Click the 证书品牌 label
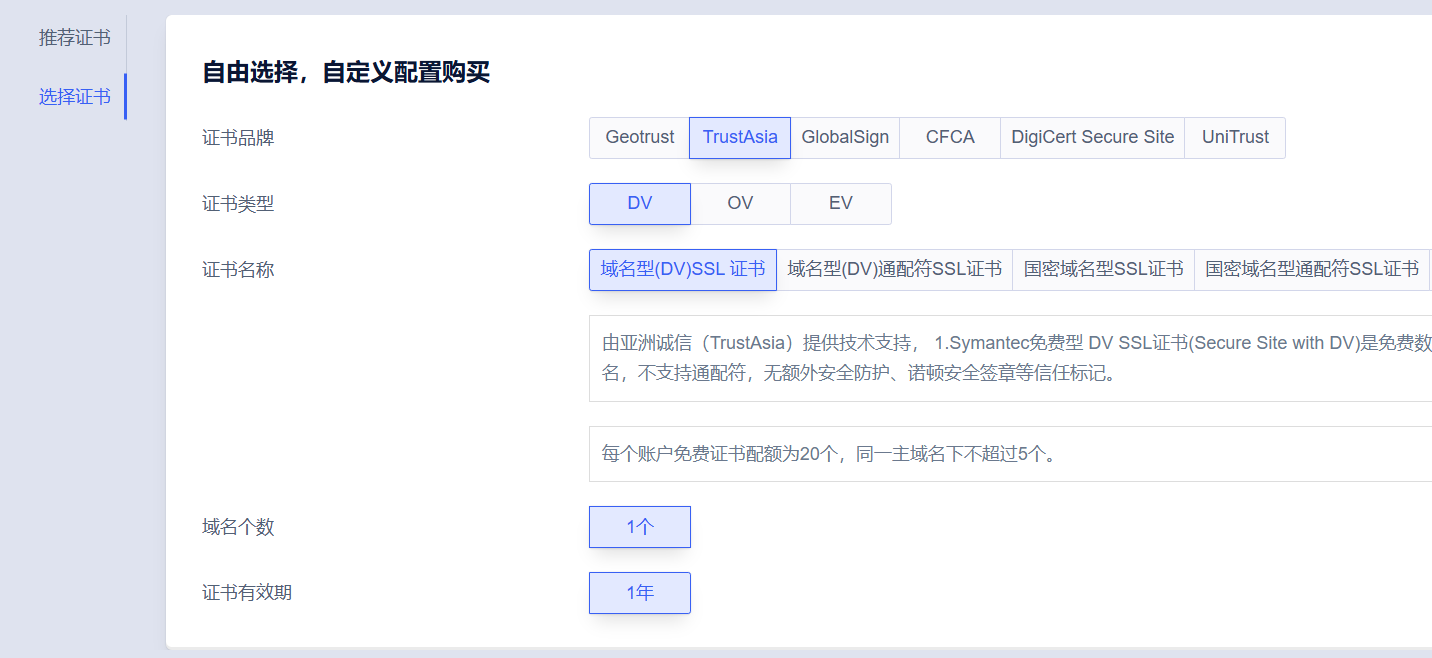Viewport: 1432px width, 658px height. (x=238, y=138)
